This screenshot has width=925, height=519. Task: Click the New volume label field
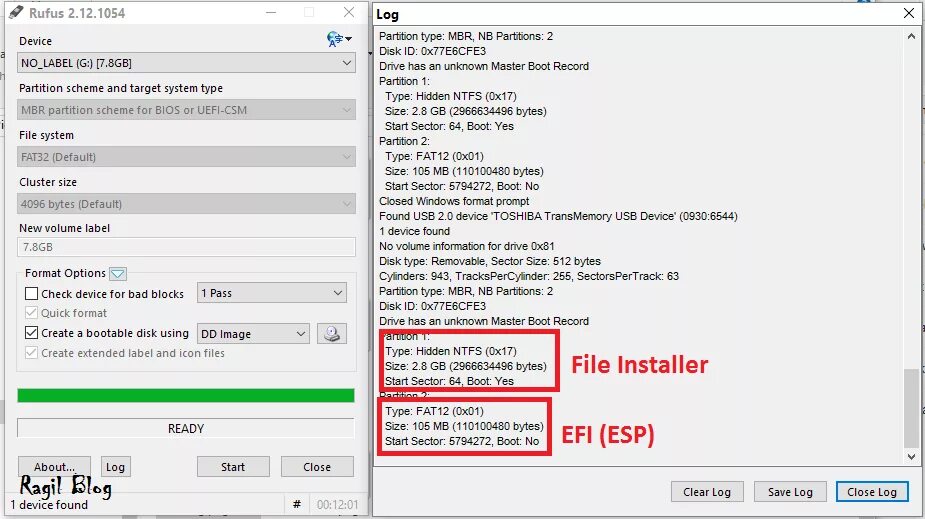[186, 247]
